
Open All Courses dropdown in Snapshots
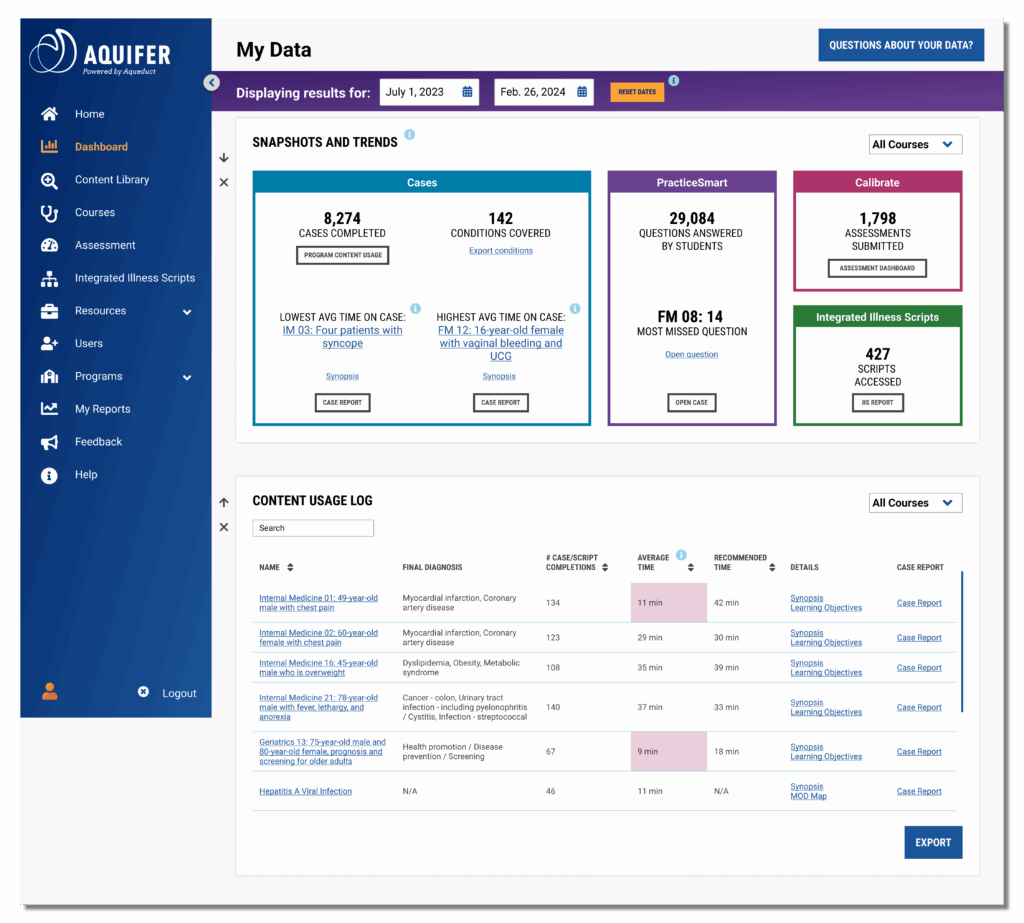pos(915,144)
